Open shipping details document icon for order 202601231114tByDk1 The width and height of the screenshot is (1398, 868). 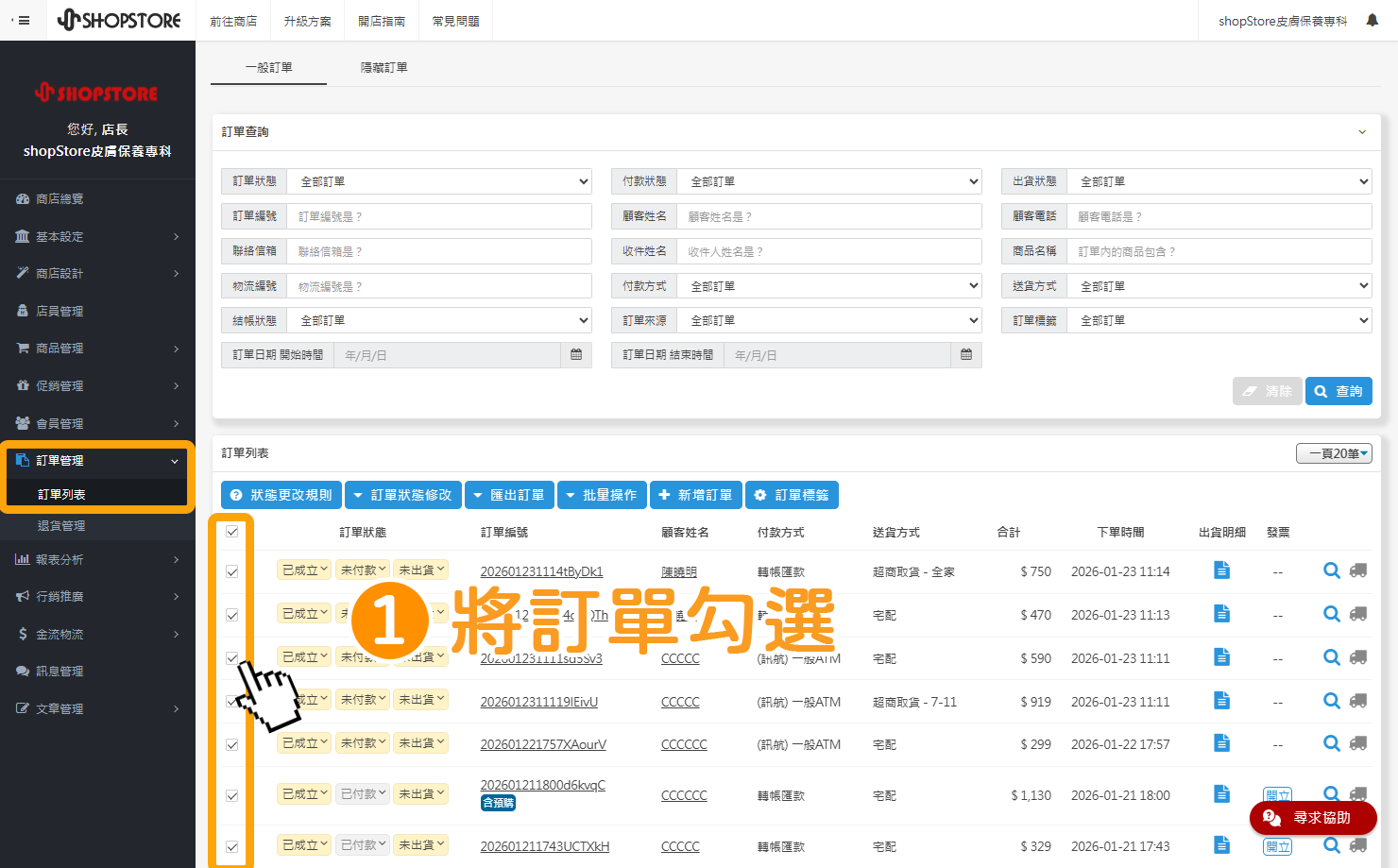pos(1221,570)
